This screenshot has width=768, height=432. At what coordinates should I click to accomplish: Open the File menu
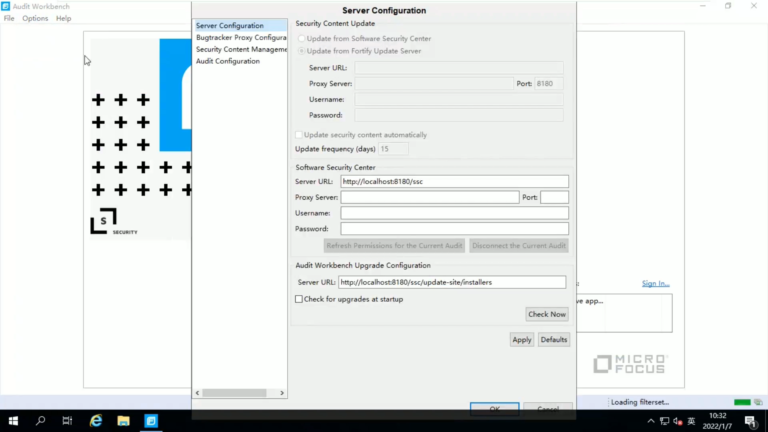click(x=9, y=18)
